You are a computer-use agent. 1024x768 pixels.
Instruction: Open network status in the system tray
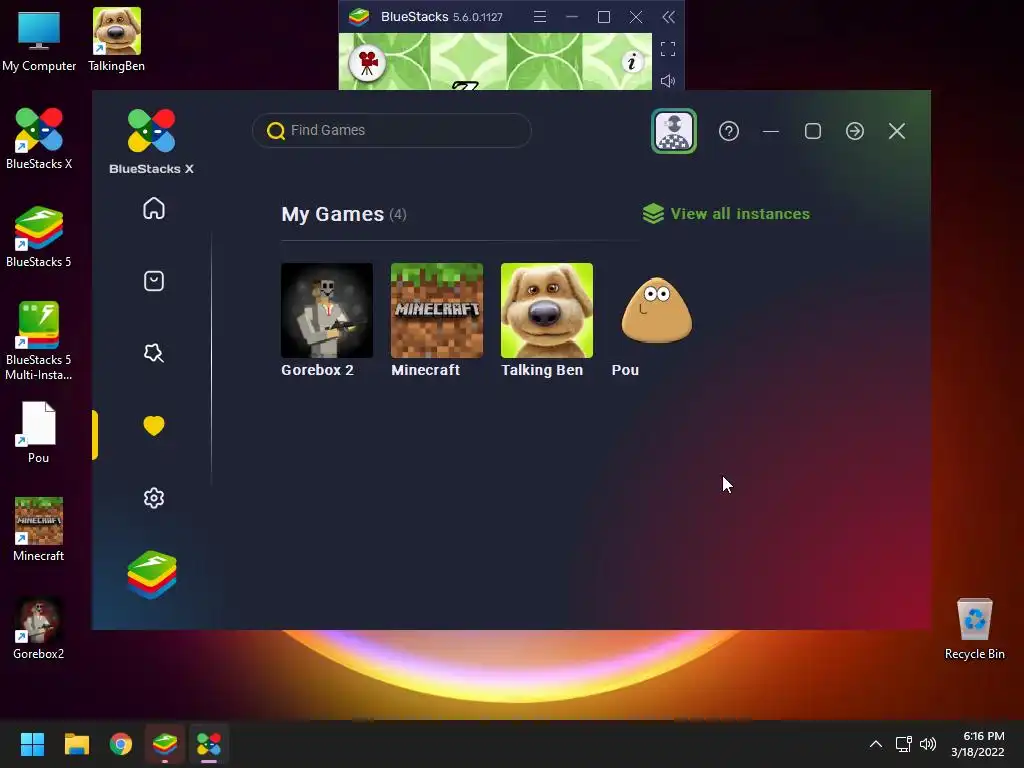click(903, 744)
